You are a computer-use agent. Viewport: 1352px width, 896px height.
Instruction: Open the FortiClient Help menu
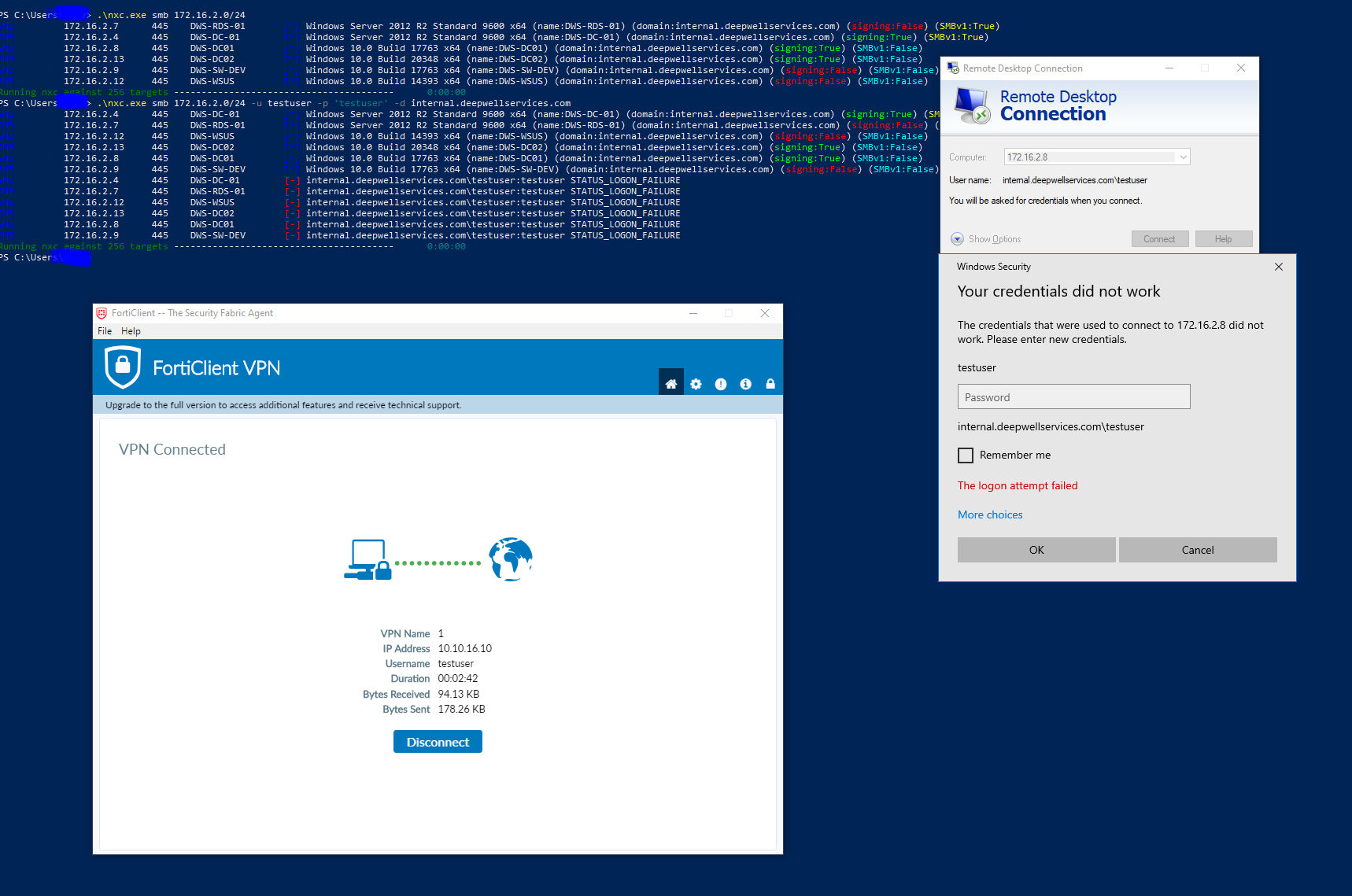tap(131, 331)
